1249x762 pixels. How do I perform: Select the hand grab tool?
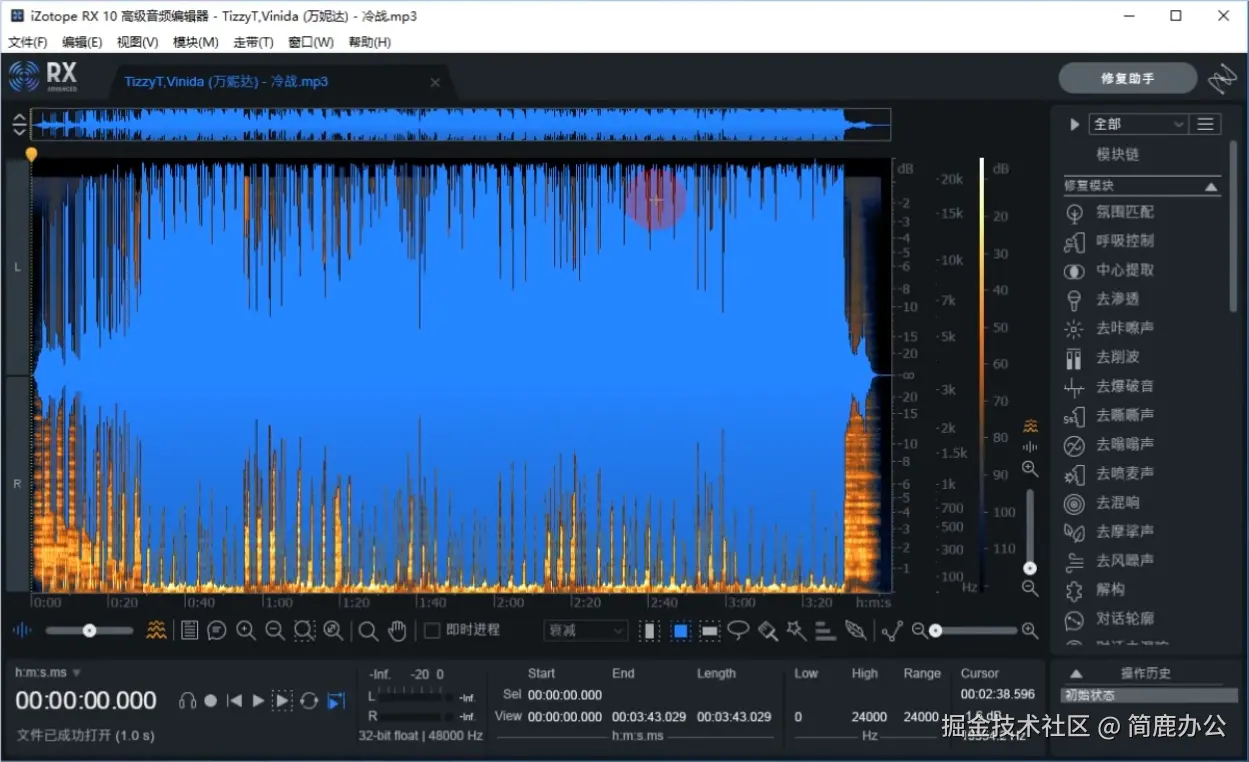(397, 631)
